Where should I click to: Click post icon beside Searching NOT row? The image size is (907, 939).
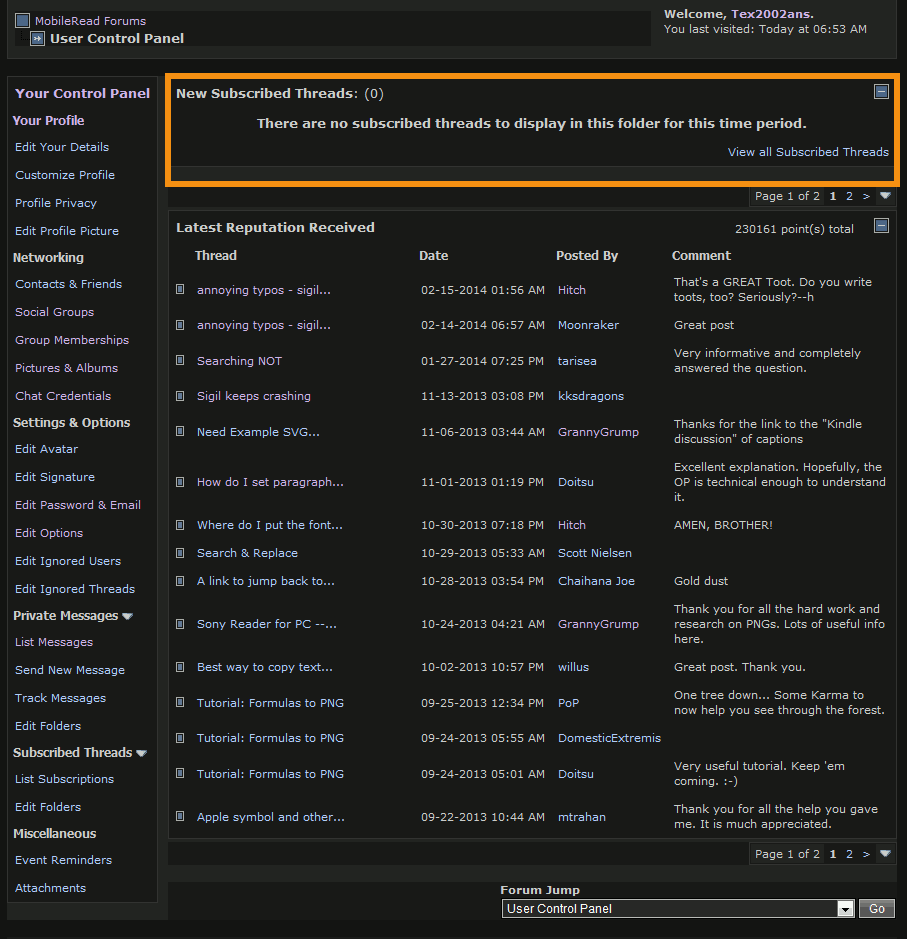pos(180,360)
